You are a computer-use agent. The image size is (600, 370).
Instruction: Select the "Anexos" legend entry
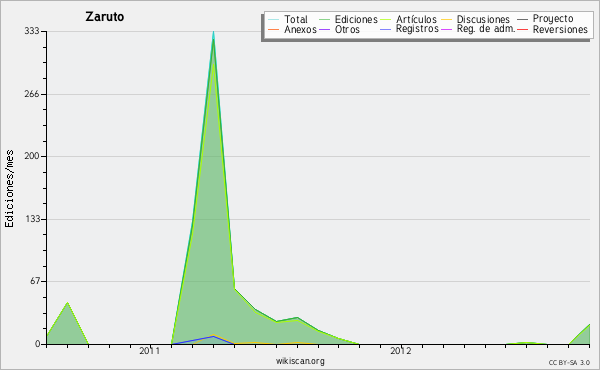coord(300,29)
